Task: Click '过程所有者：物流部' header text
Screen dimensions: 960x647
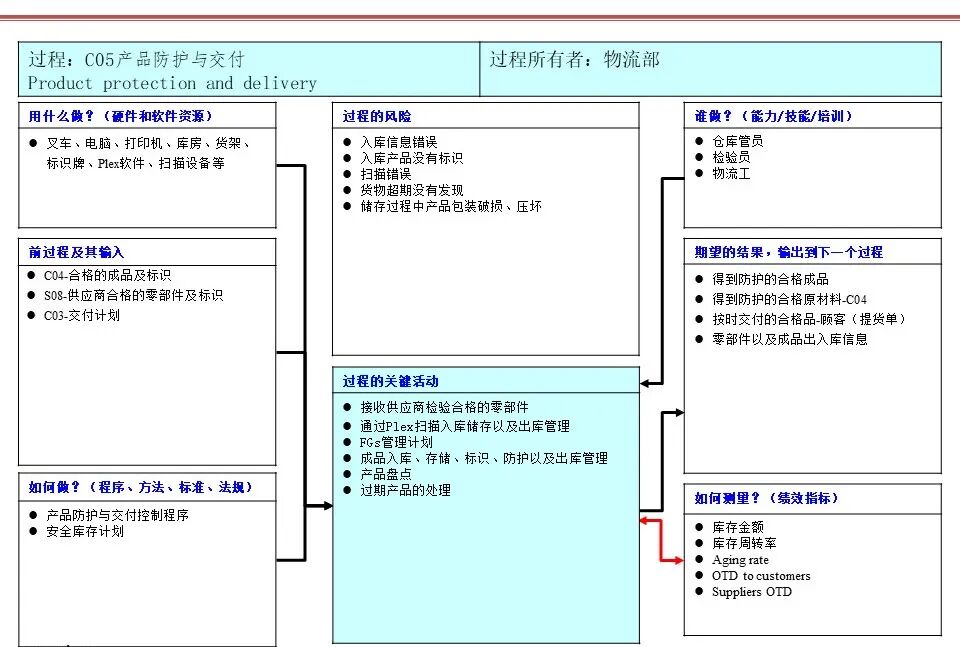Action: tap(574, 59)
